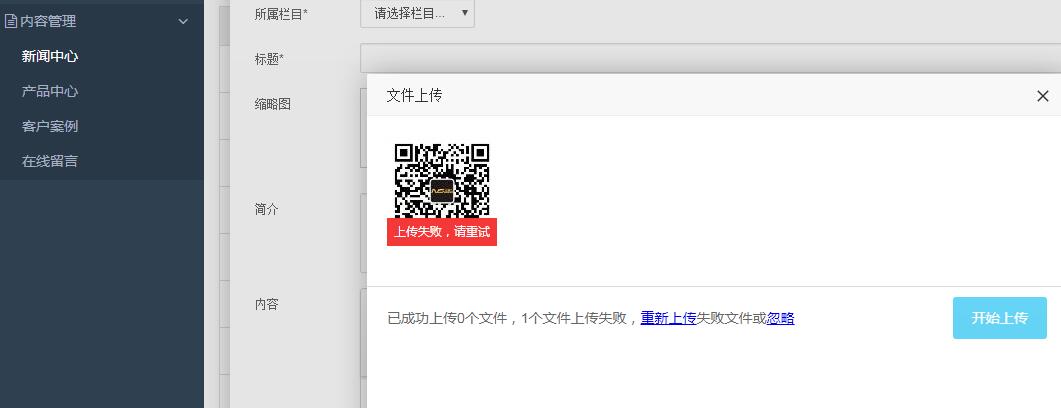Click the 所属栏目* label
Viewport: 1061px width, 408px height.
click(x=281, y=14)
